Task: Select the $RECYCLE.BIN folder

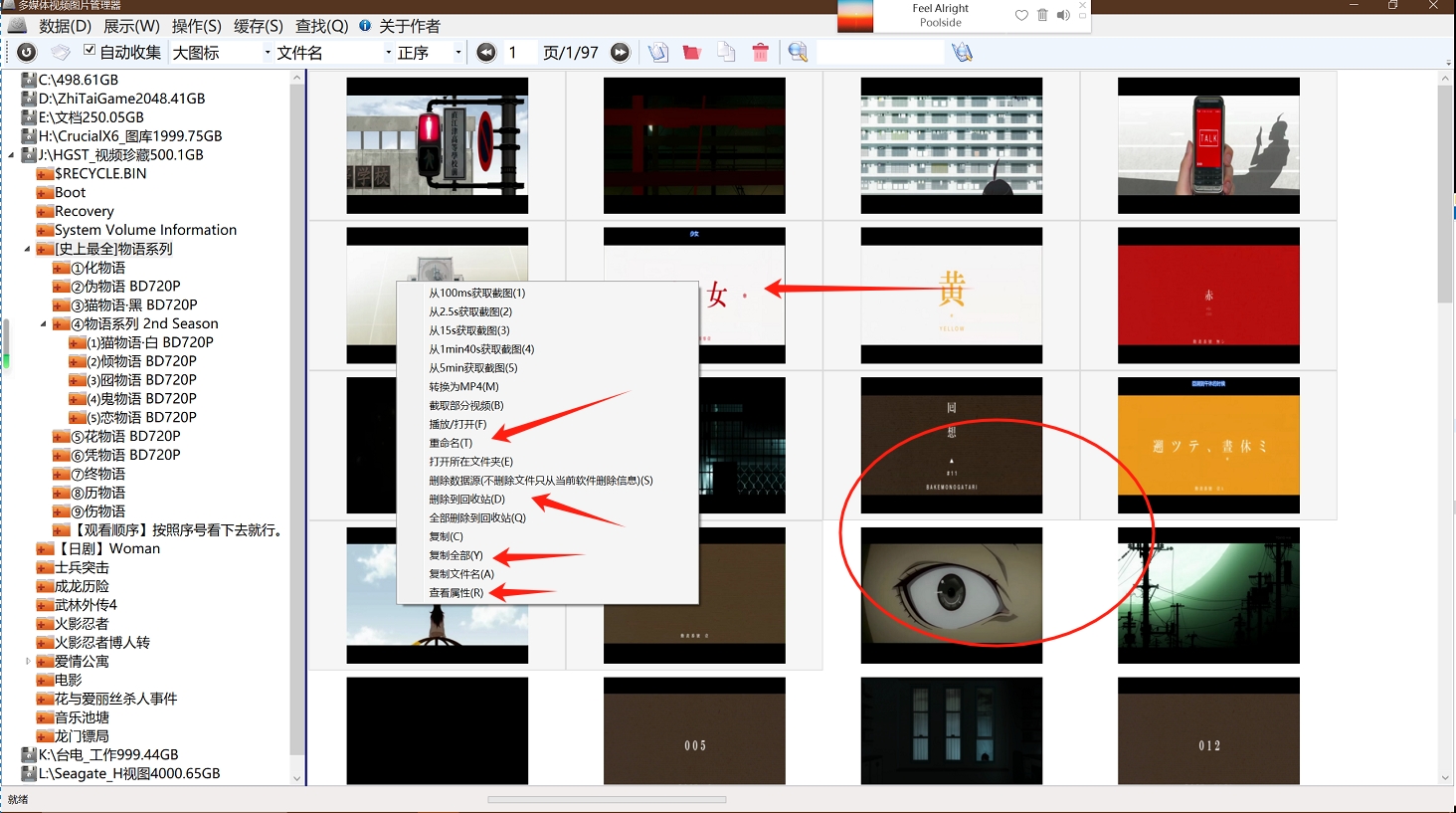Action: point(100,173)
